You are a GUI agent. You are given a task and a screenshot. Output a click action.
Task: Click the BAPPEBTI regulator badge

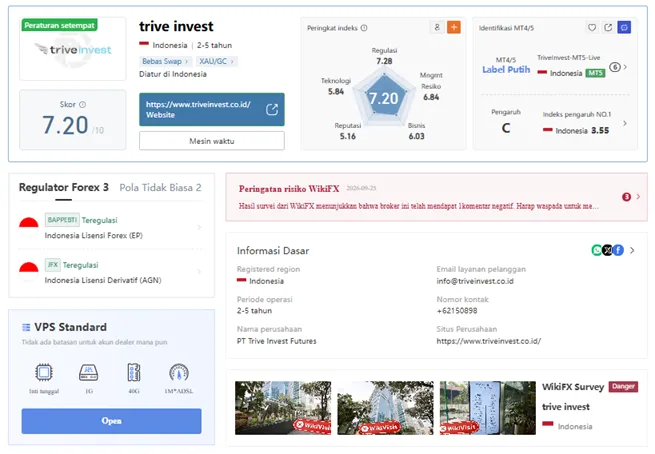click(62, 220)
